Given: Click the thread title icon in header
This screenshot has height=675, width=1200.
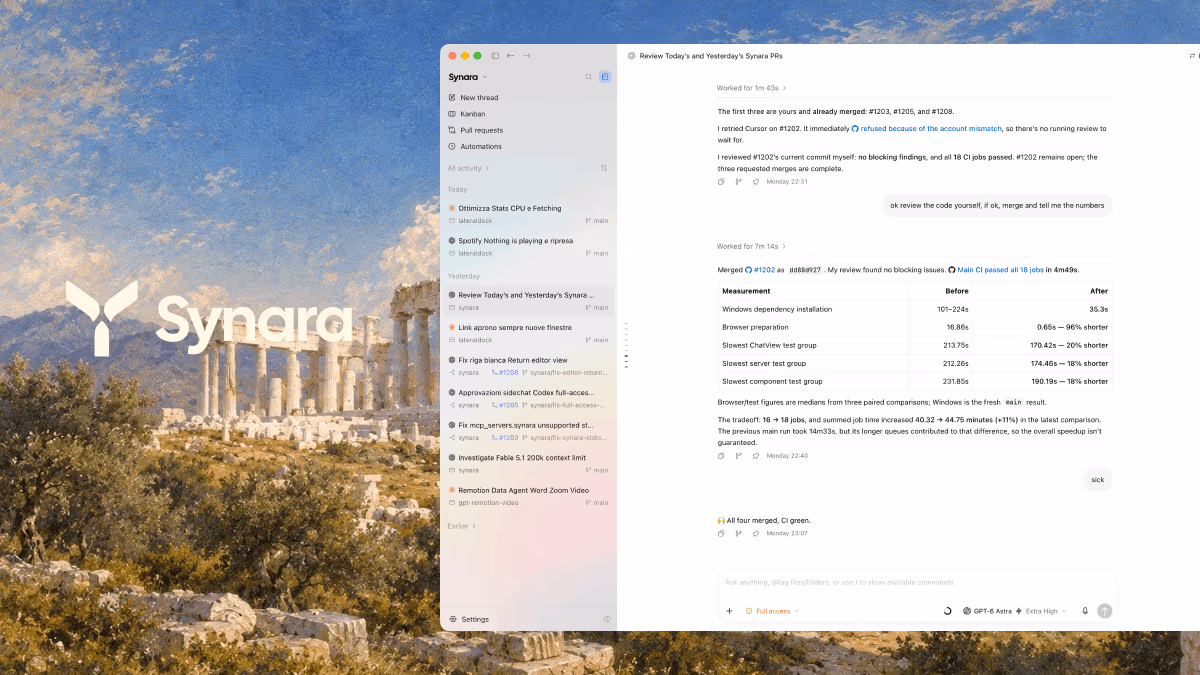Looking at the screenshot, I should pos(631,56).
